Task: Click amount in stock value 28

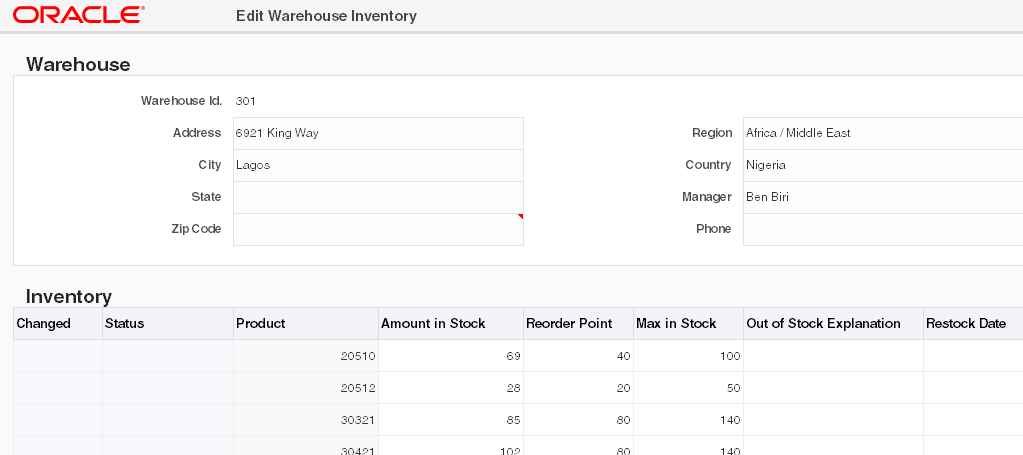Action: click(451, 388)
